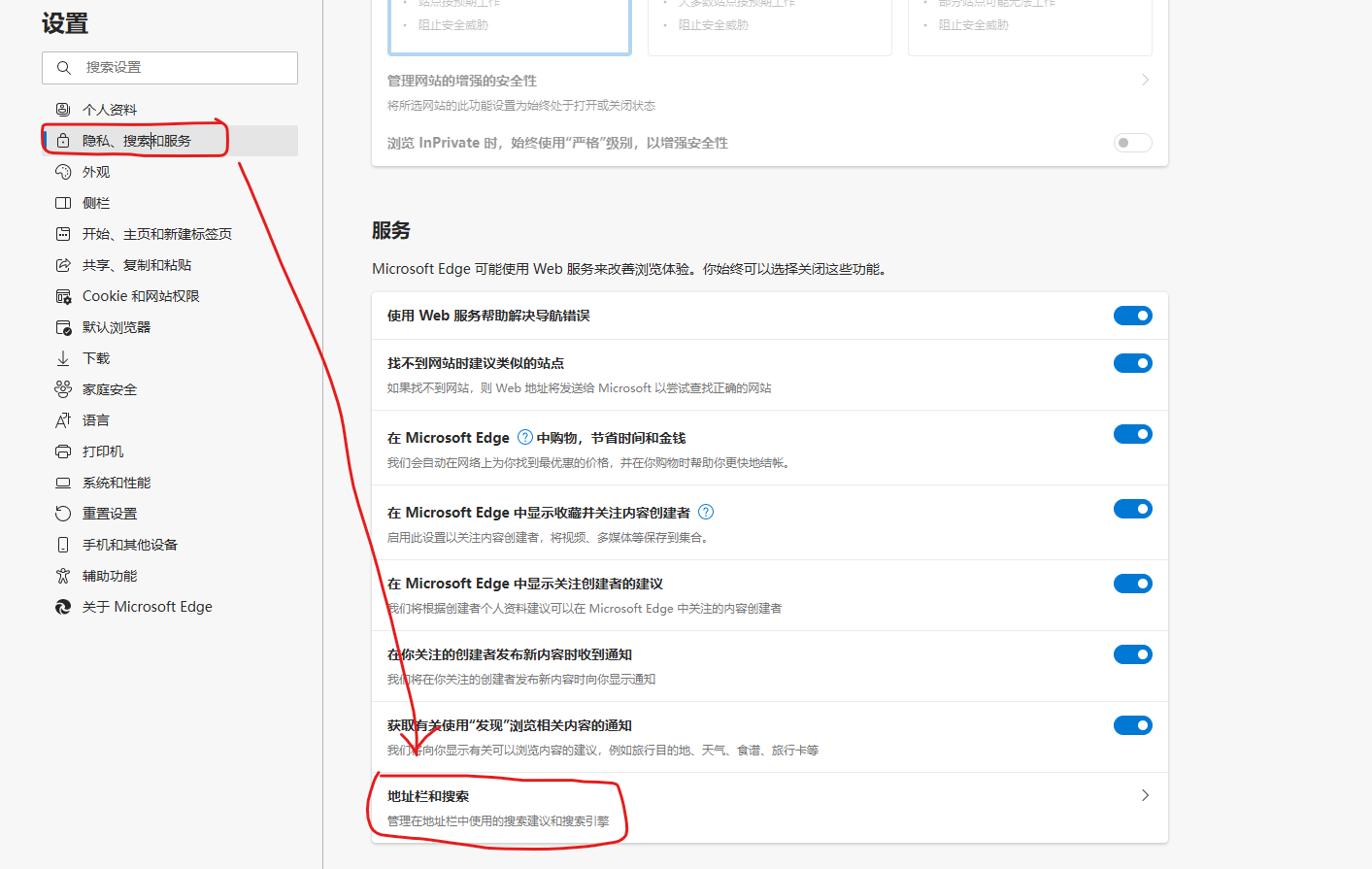Click the 服务 section heading
The height and width of the screenshot is (869, 1372).
tap(391, 230)
